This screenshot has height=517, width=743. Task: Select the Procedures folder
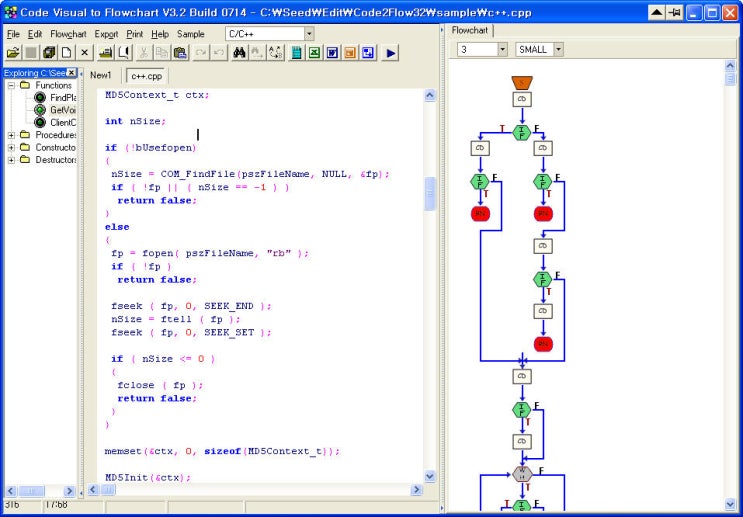[55, 135]
